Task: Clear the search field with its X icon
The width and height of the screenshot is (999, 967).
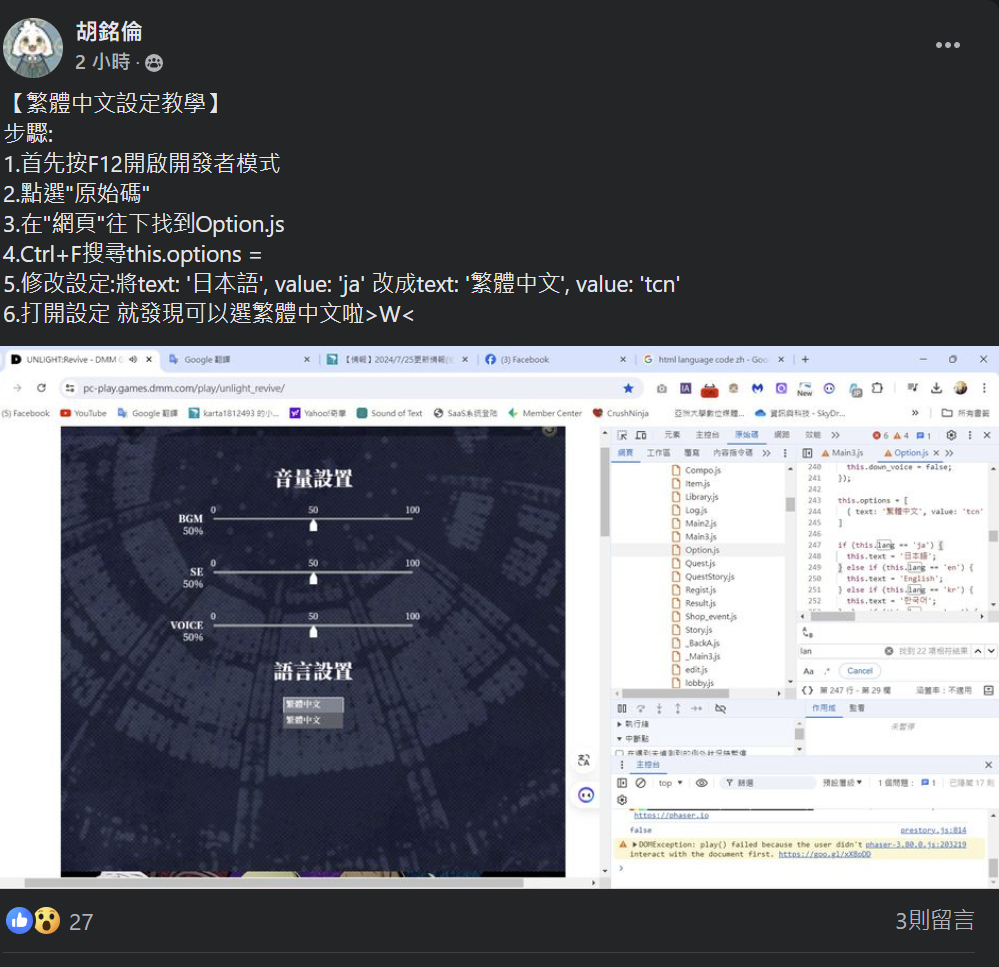Action: (x=889, y=651)
